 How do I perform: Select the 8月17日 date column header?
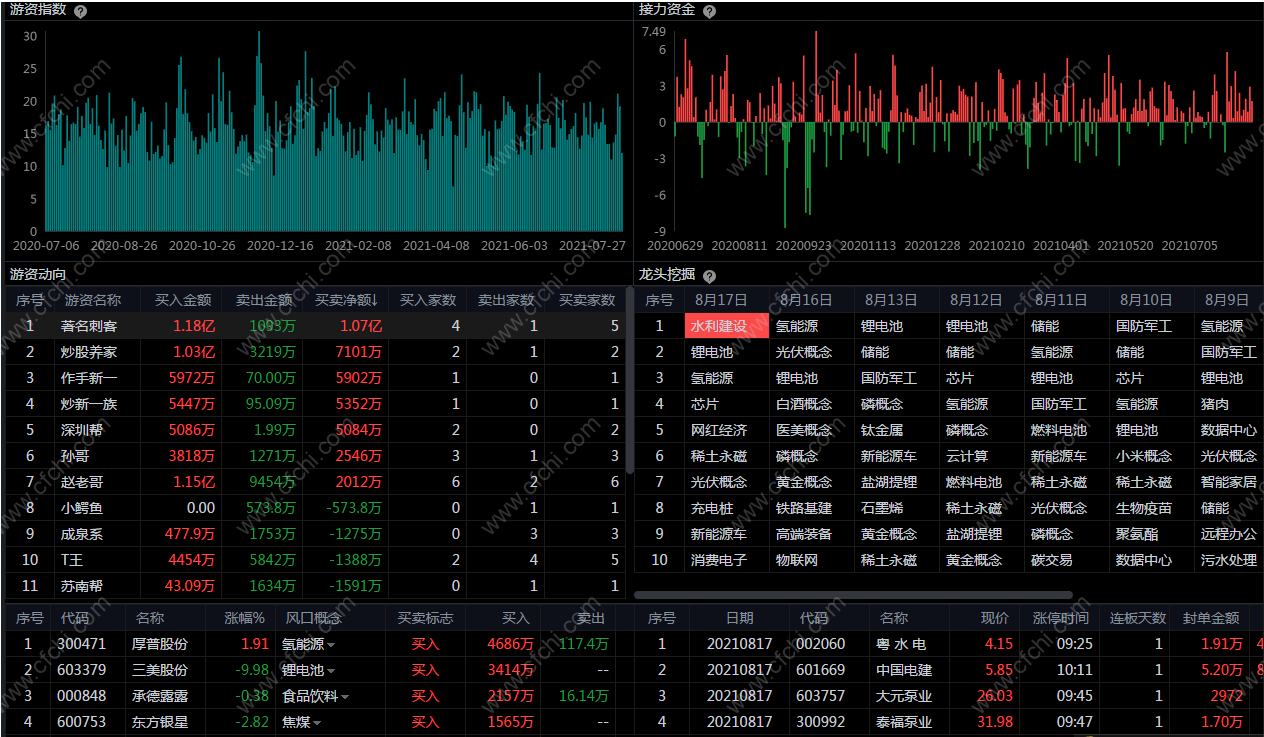pyautogui.click(x=721, y=300)
